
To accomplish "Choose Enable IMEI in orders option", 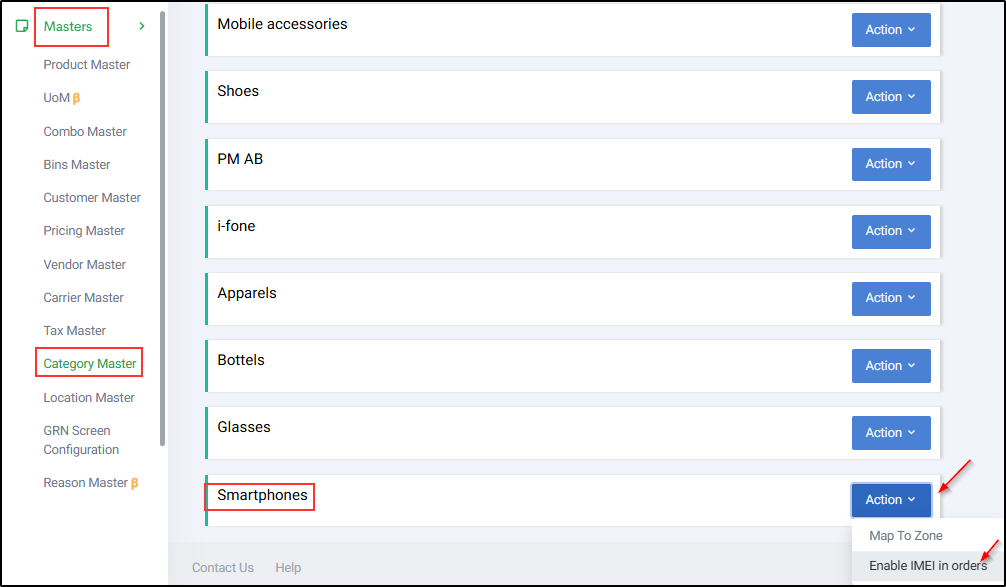I will click(x=928, y=566).
